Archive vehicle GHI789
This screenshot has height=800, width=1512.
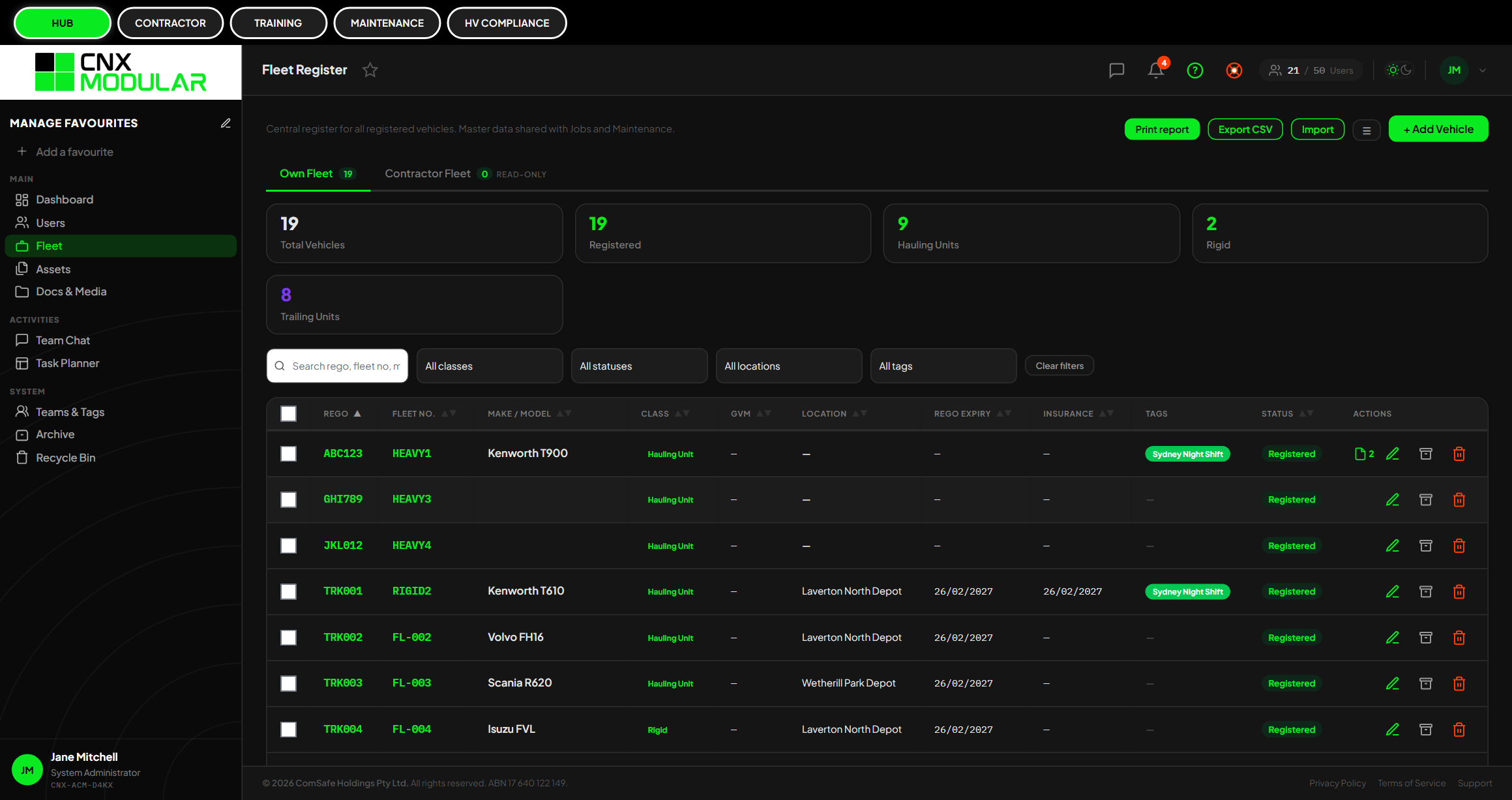point(1426,499)
